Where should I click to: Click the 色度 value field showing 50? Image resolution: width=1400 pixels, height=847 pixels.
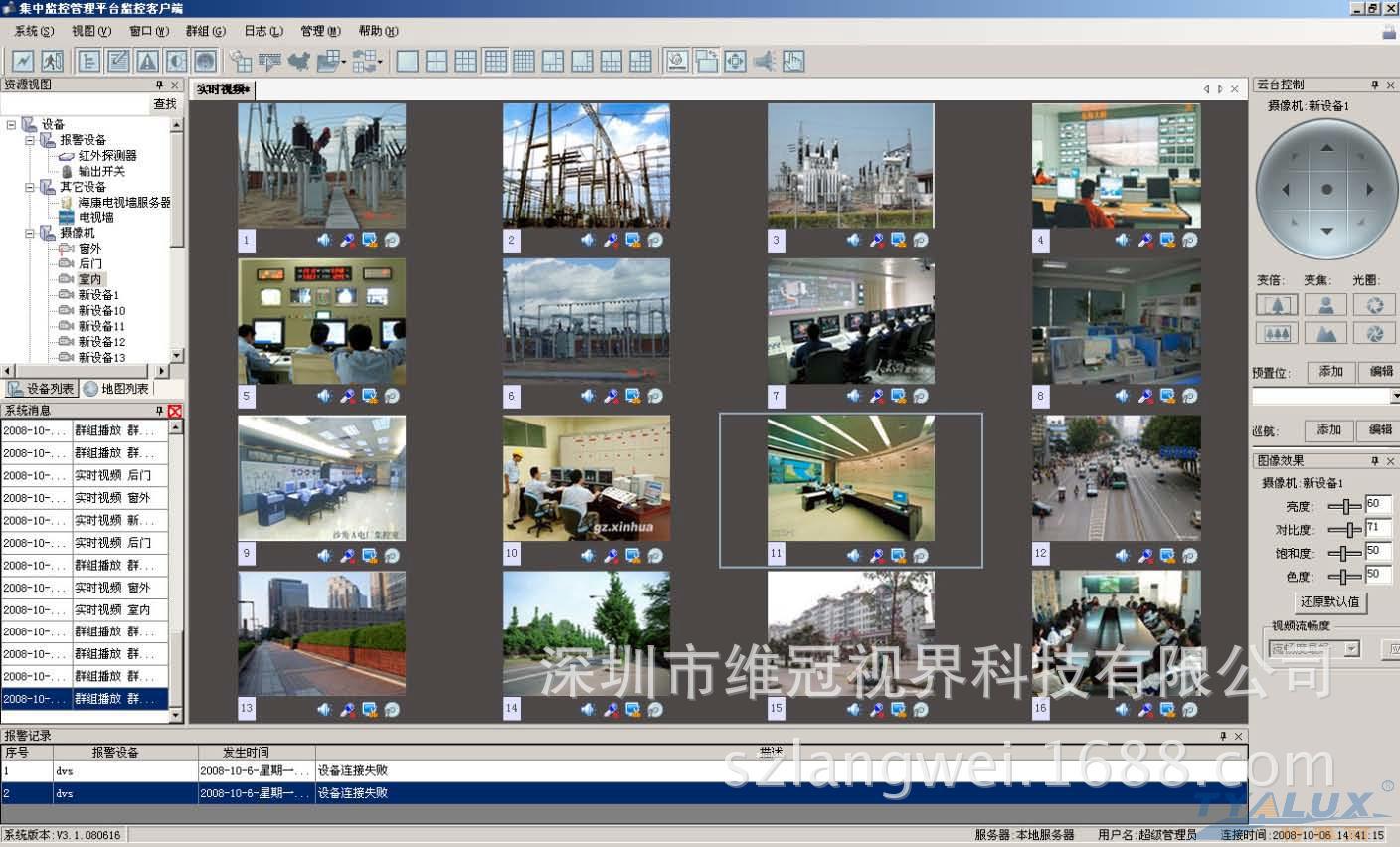(1378, 575)
